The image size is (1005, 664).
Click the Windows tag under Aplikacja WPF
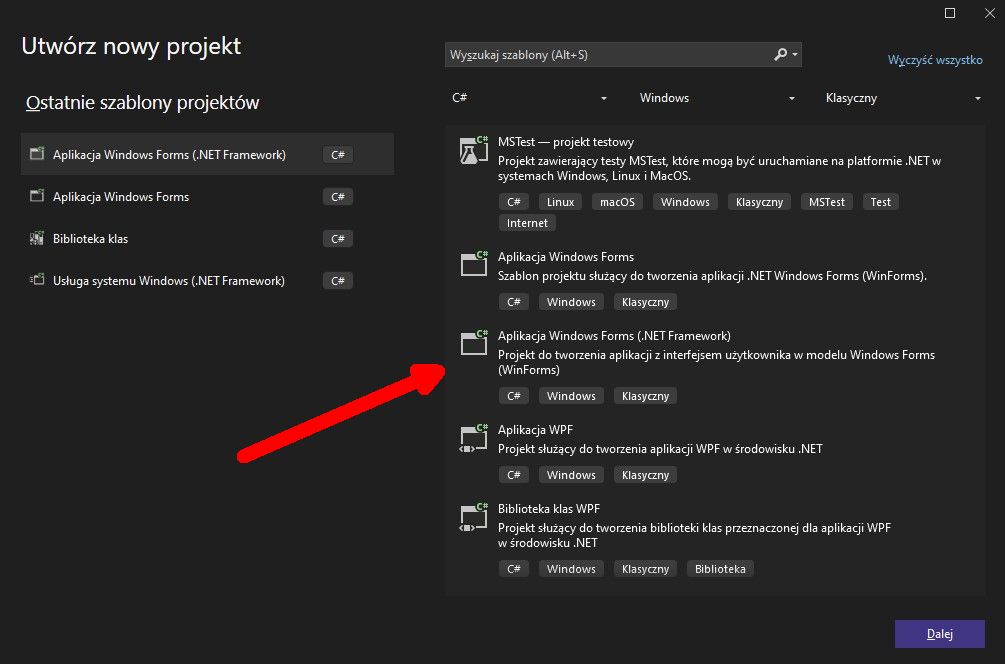(x=571, y=475)
